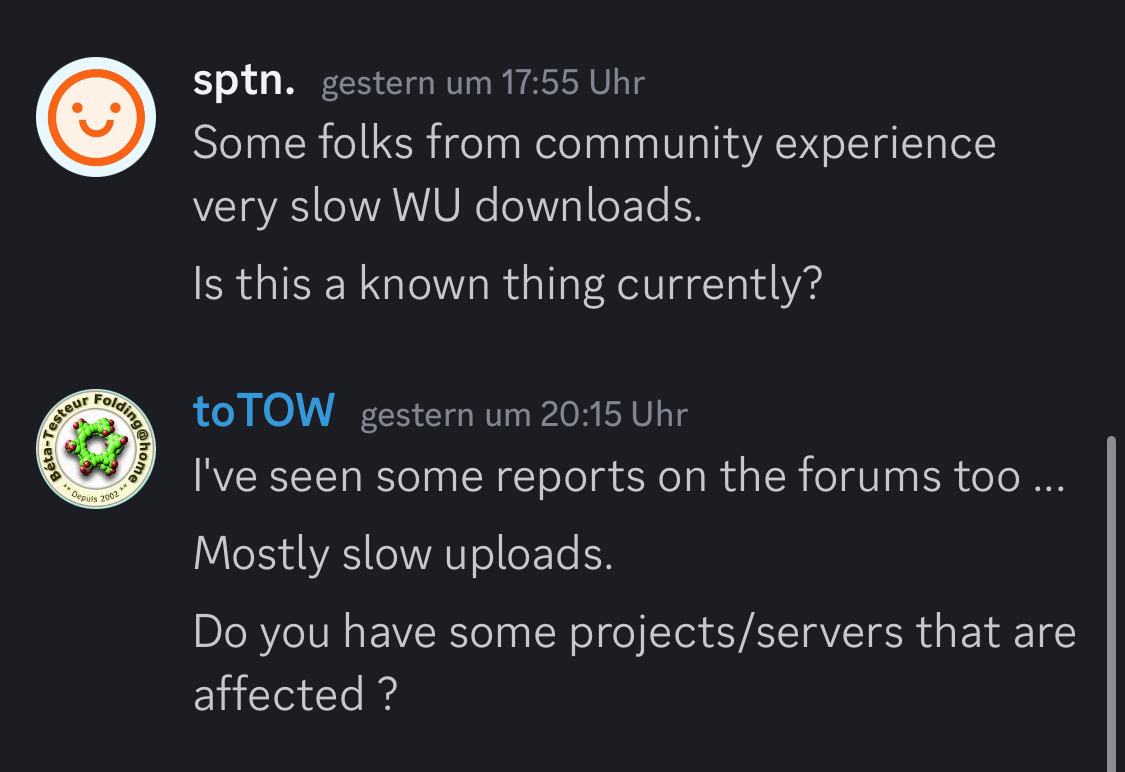This screenshot has height=772, width=1125.
Task: Click the word "uploads" in toTOW's message
Action: pyautogui.click(x=528, y=556)
